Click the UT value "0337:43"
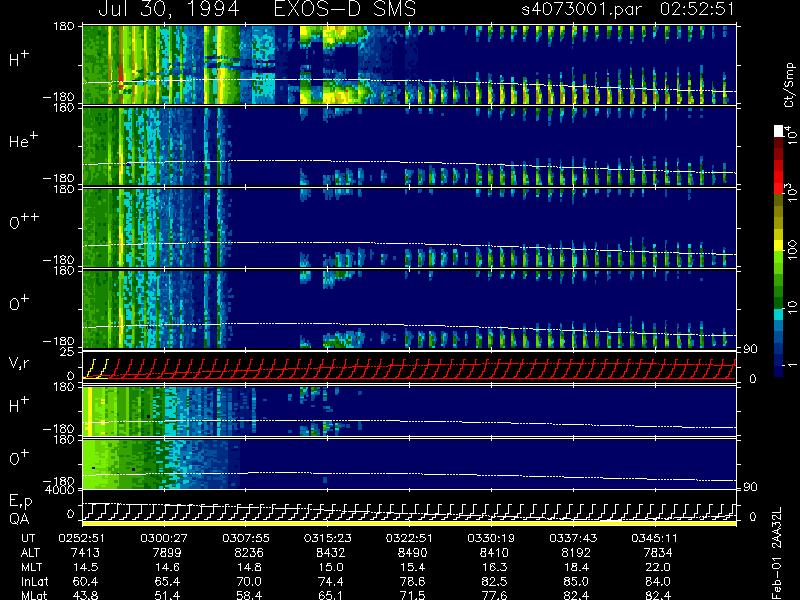 click(572, 538)
